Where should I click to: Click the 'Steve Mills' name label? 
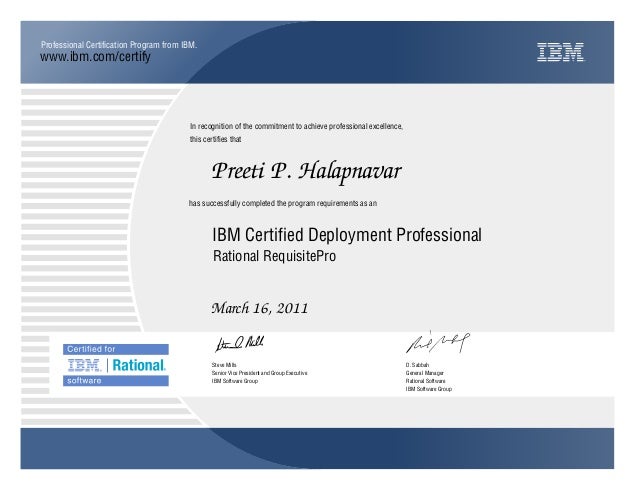point(224,365)
